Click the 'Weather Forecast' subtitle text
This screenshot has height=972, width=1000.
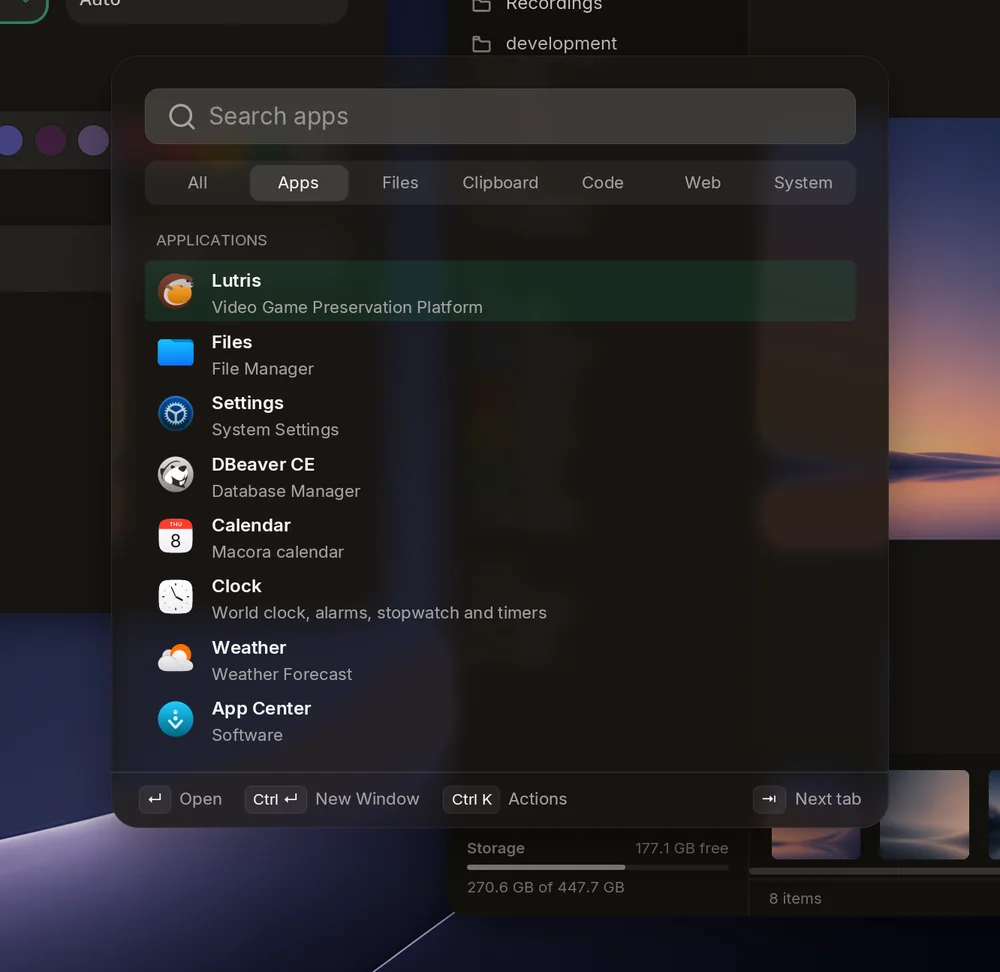coord(282,674)
